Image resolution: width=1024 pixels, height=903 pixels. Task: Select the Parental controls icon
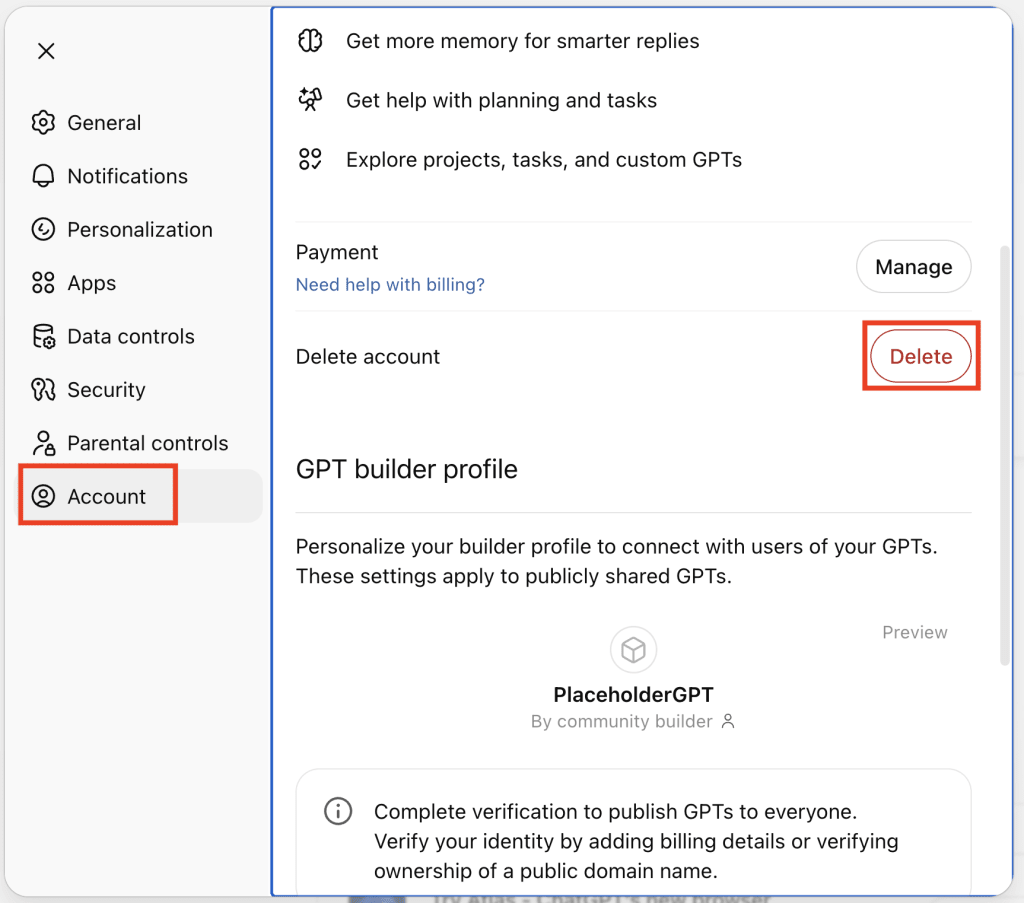tap(43, 443)
